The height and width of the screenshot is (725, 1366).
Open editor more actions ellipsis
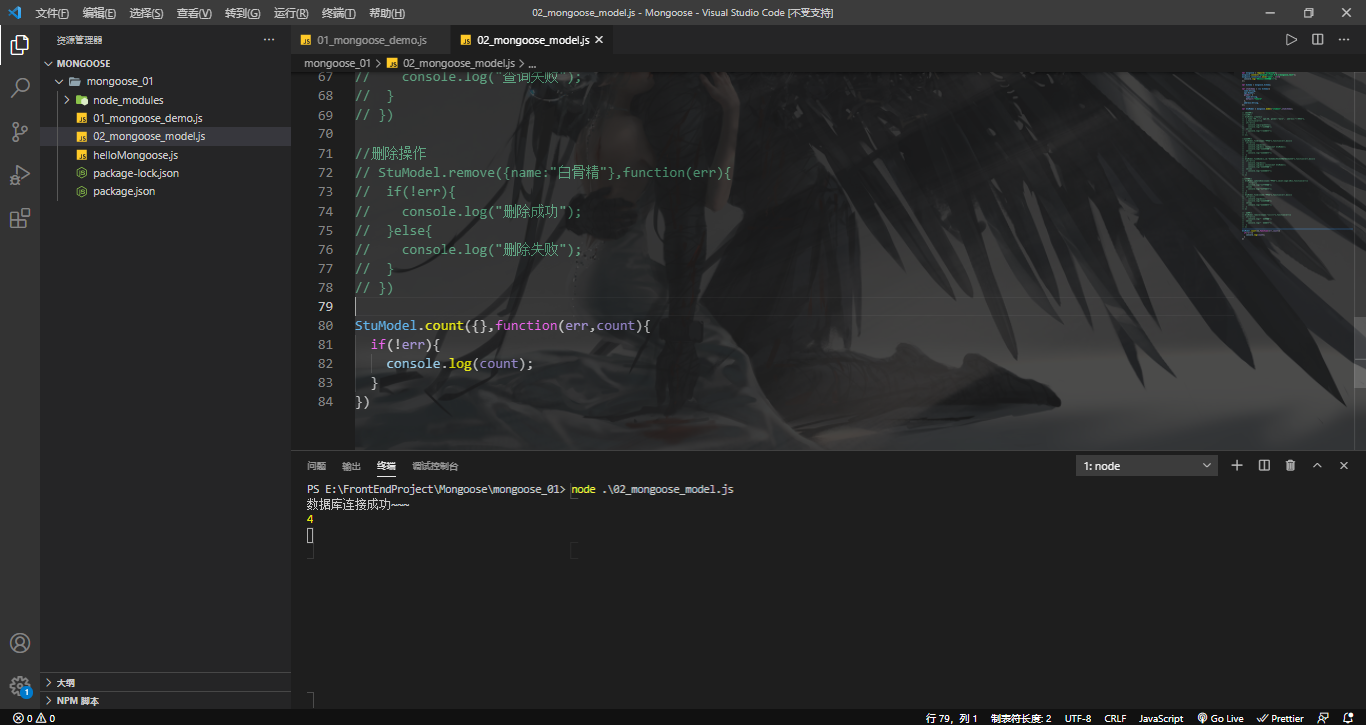click(x=1344, y=40)
